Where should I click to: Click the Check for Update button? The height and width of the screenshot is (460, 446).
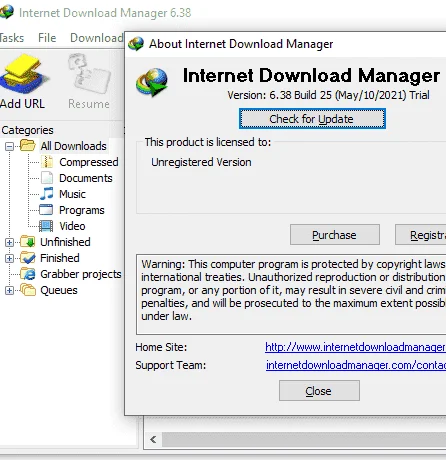[x=312, y=119]
